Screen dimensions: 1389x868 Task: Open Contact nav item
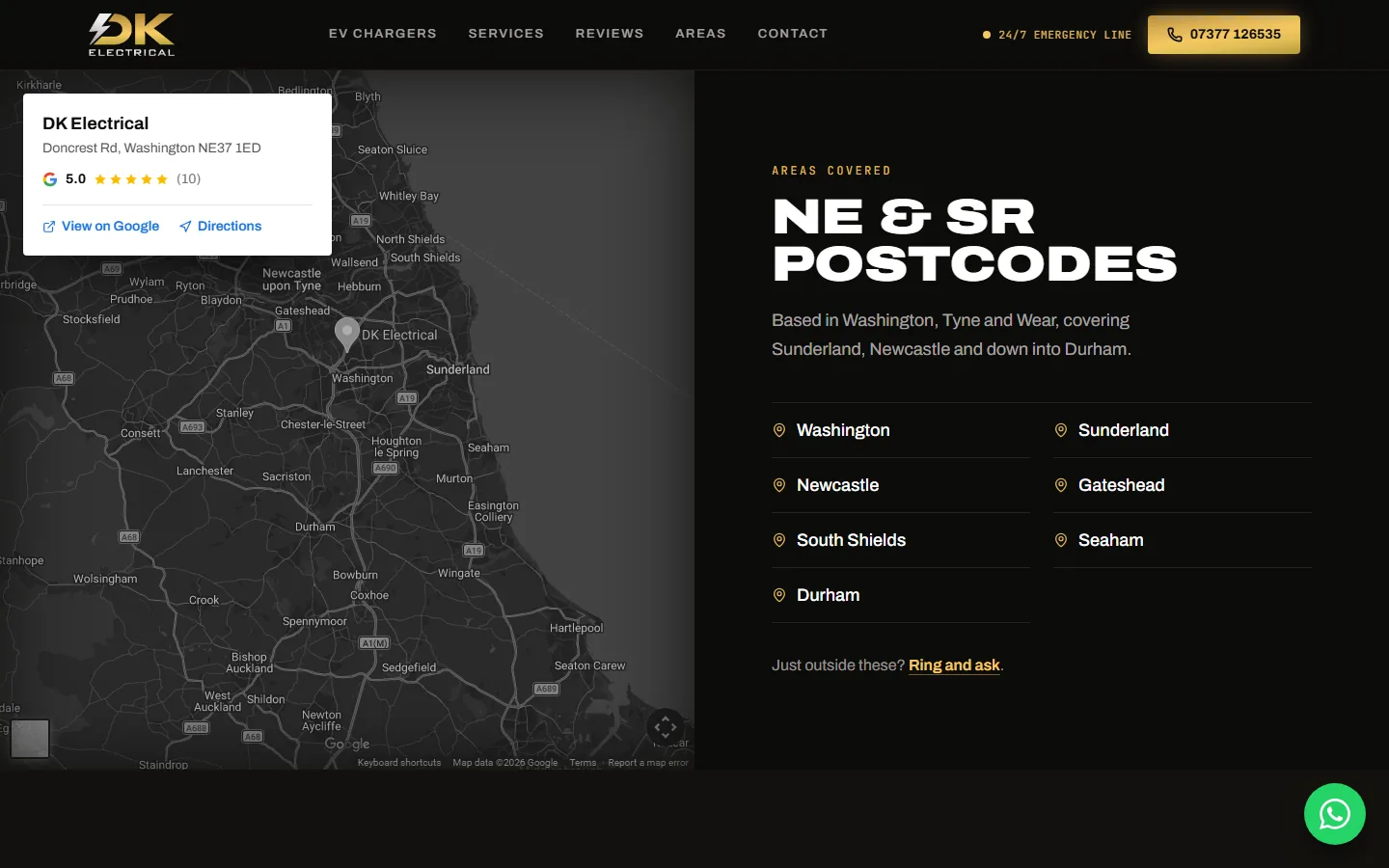(793, 34)
